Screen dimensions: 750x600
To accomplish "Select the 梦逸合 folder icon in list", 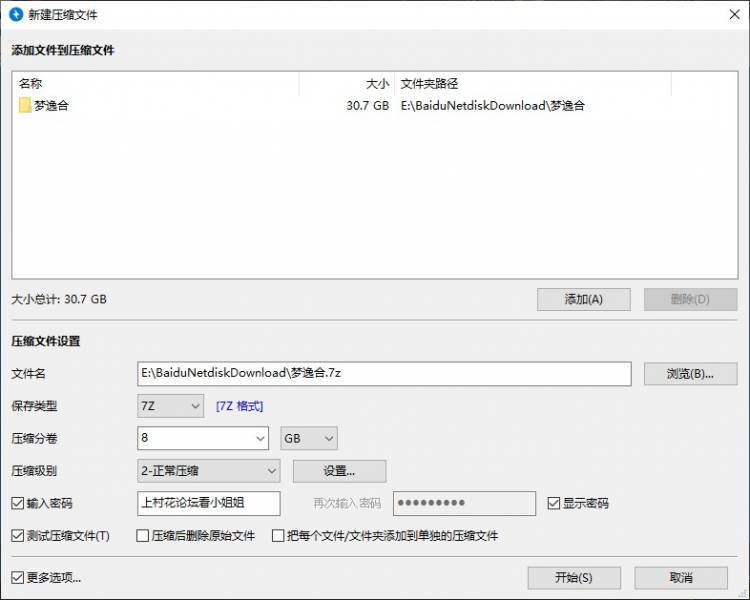I will click(x=25, y=105).
